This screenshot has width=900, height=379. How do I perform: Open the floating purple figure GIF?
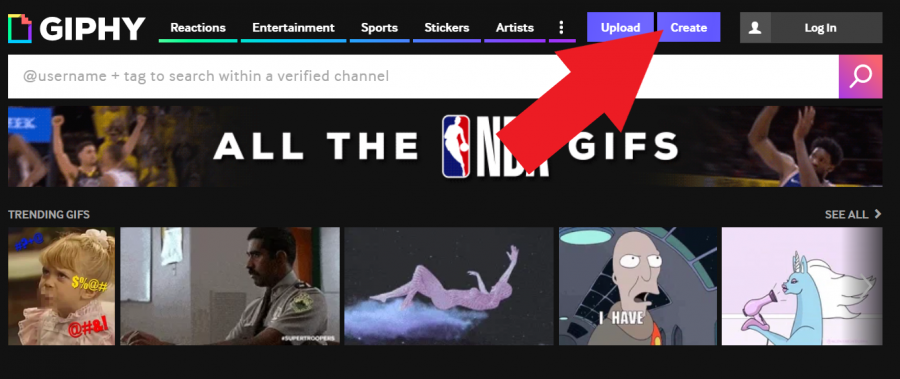tap(449, 286)
